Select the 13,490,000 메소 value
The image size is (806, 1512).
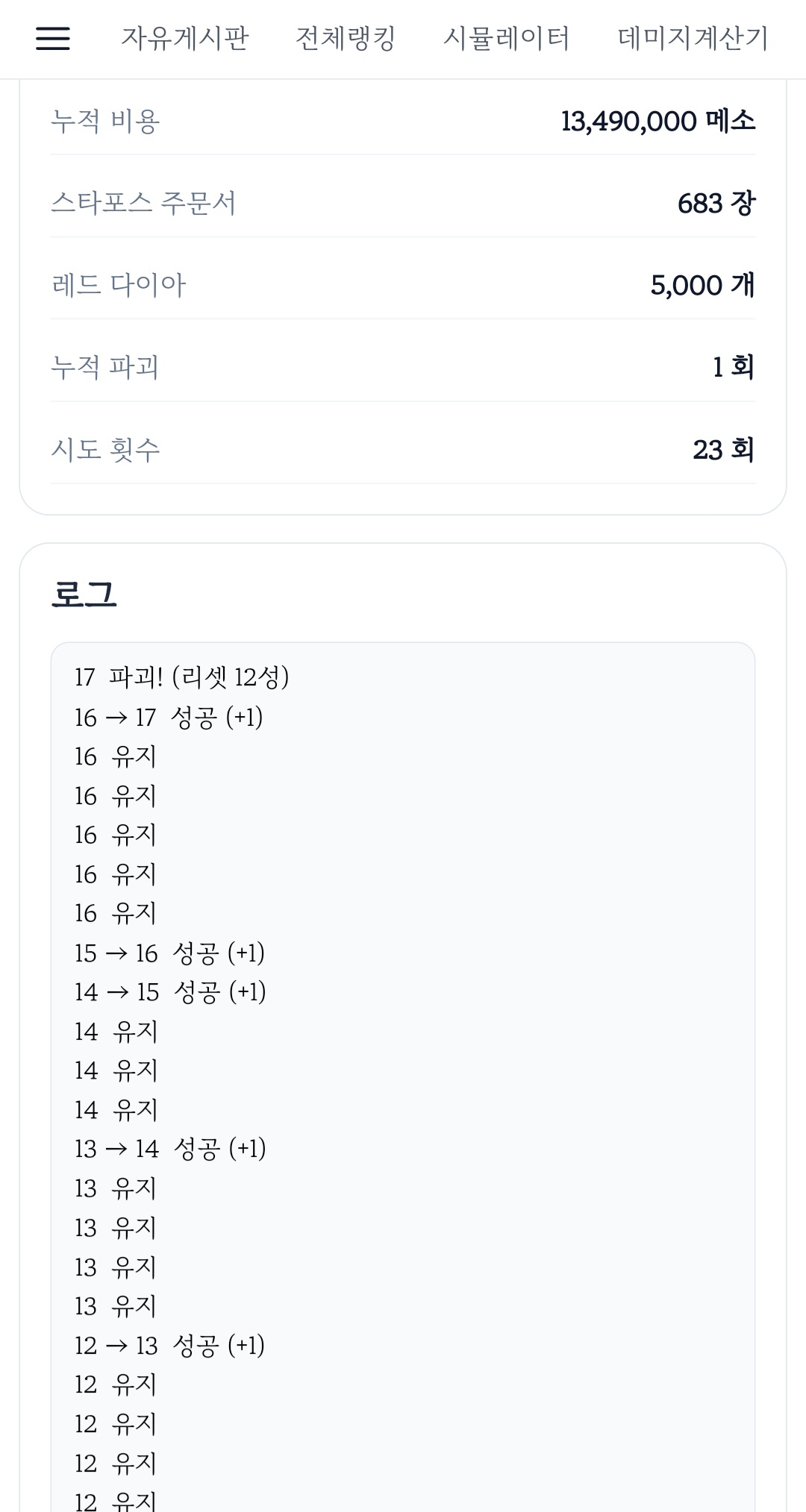point(657,121)
